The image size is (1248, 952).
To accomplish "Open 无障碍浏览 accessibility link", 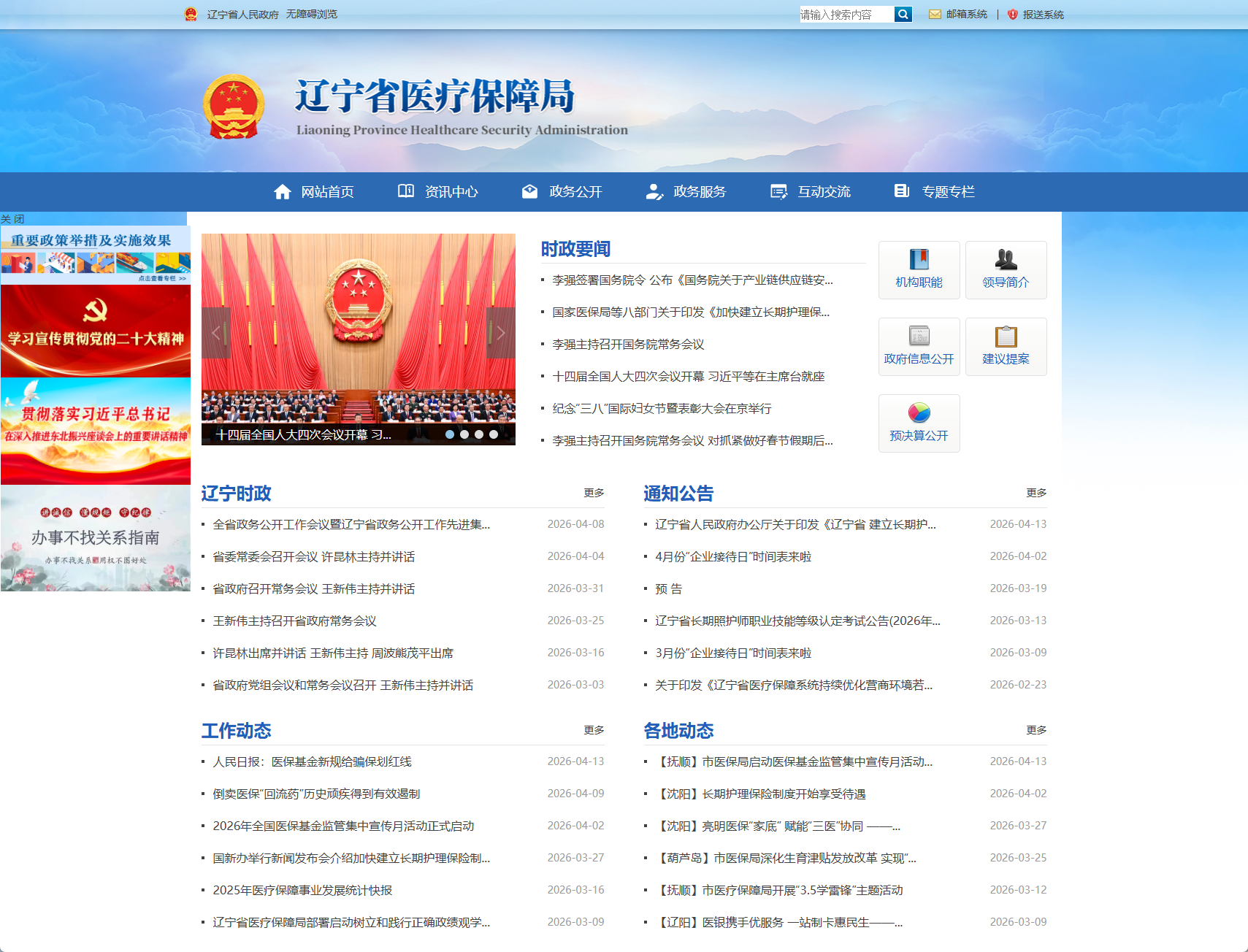I will point(310,14).
